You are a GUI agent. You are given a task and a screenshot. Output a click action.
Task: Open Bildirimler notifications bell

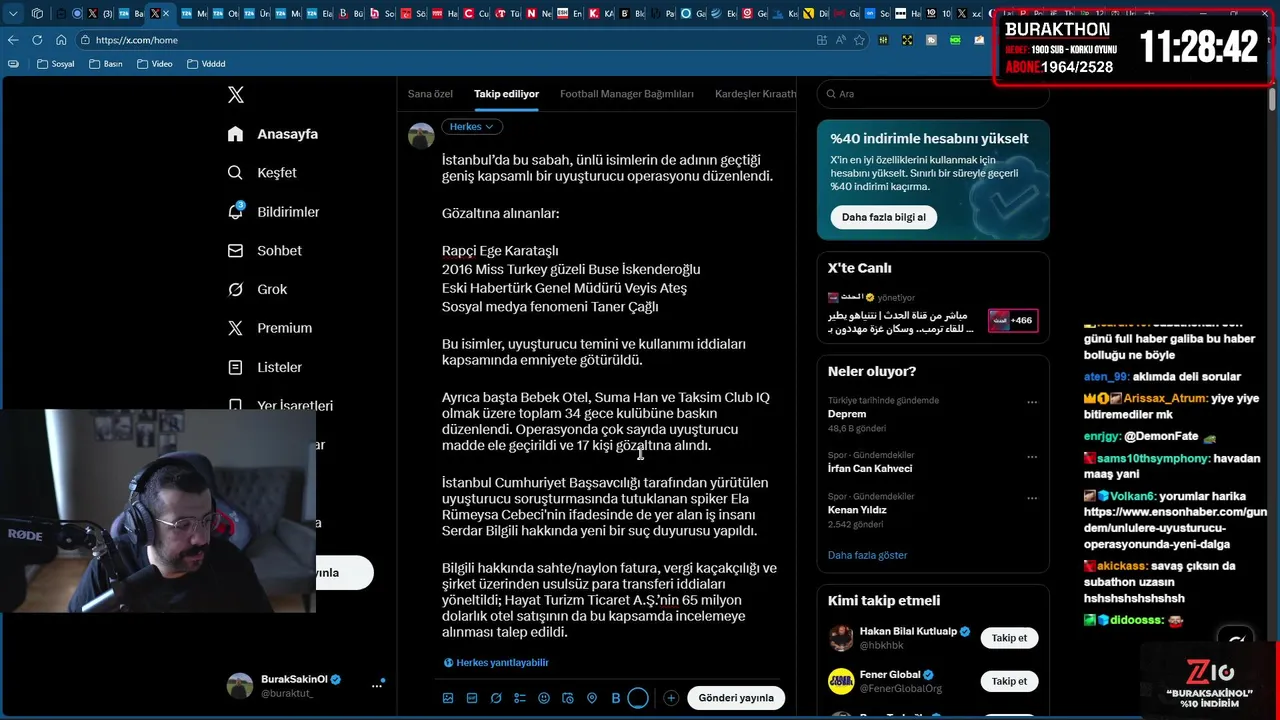(235, 212)
